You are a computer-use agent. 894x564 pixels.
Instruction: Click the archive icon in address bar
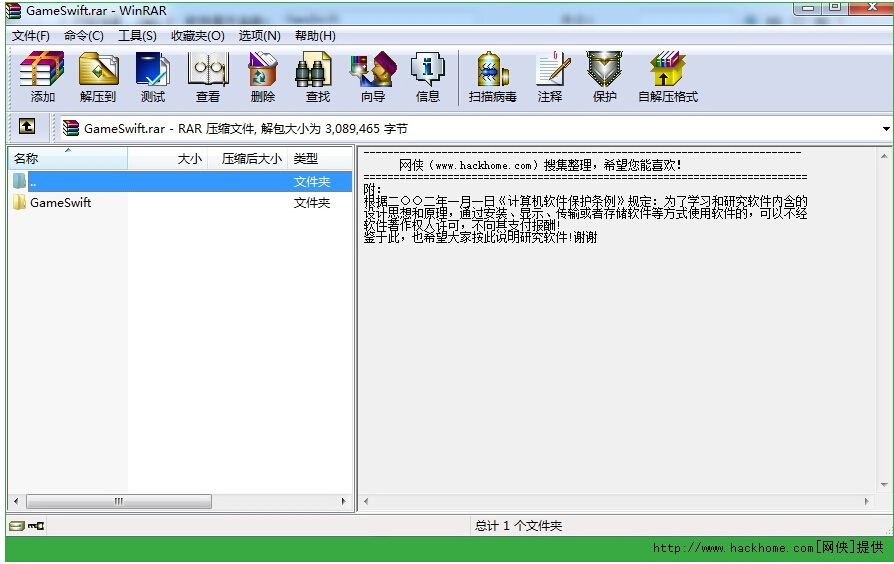point(71,128)
